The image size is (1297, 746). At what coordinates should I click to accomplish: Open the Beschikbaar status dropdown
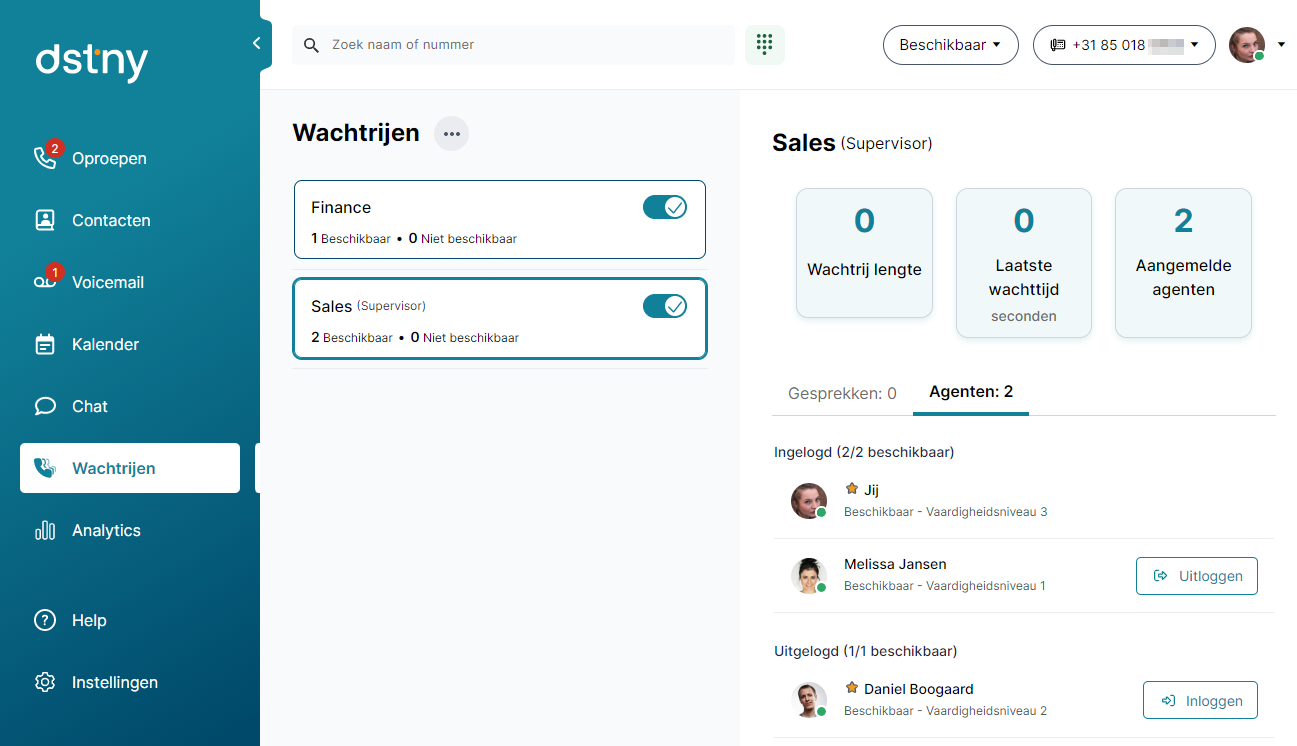tap(950, 45)
